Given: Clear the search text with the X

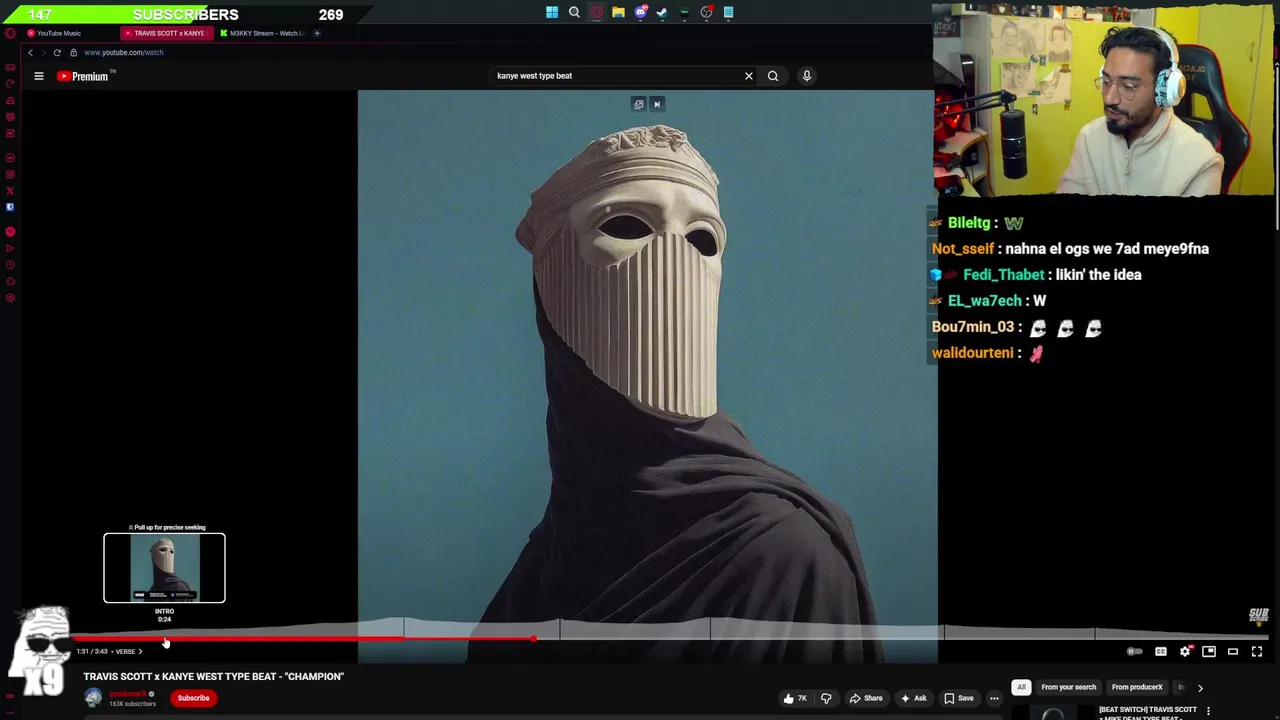Looking at the screenshot, I should (748, 76).
